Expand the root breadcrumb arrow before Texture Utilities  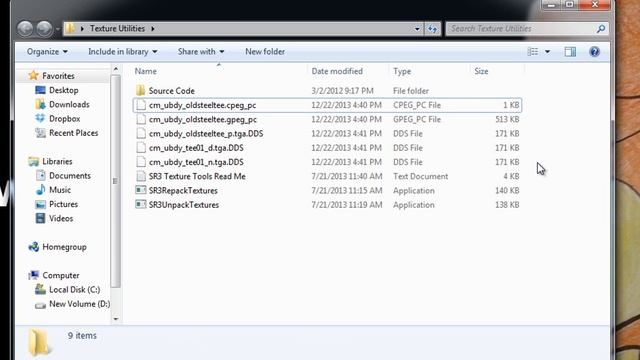point(82,29)
